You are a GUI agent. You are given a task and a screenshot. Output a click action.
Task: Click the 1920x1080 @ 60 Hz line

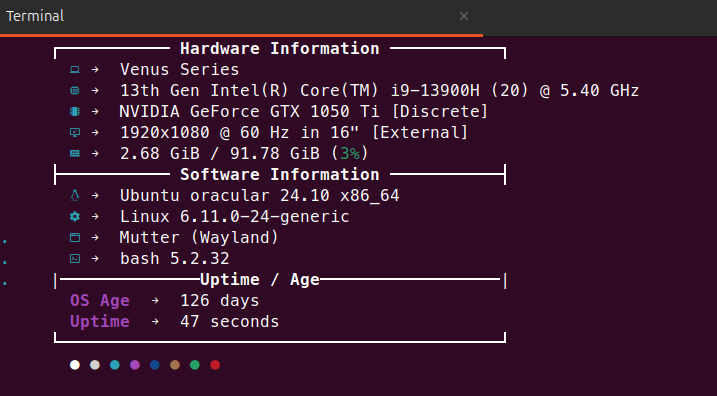click(x=294, y=133)
